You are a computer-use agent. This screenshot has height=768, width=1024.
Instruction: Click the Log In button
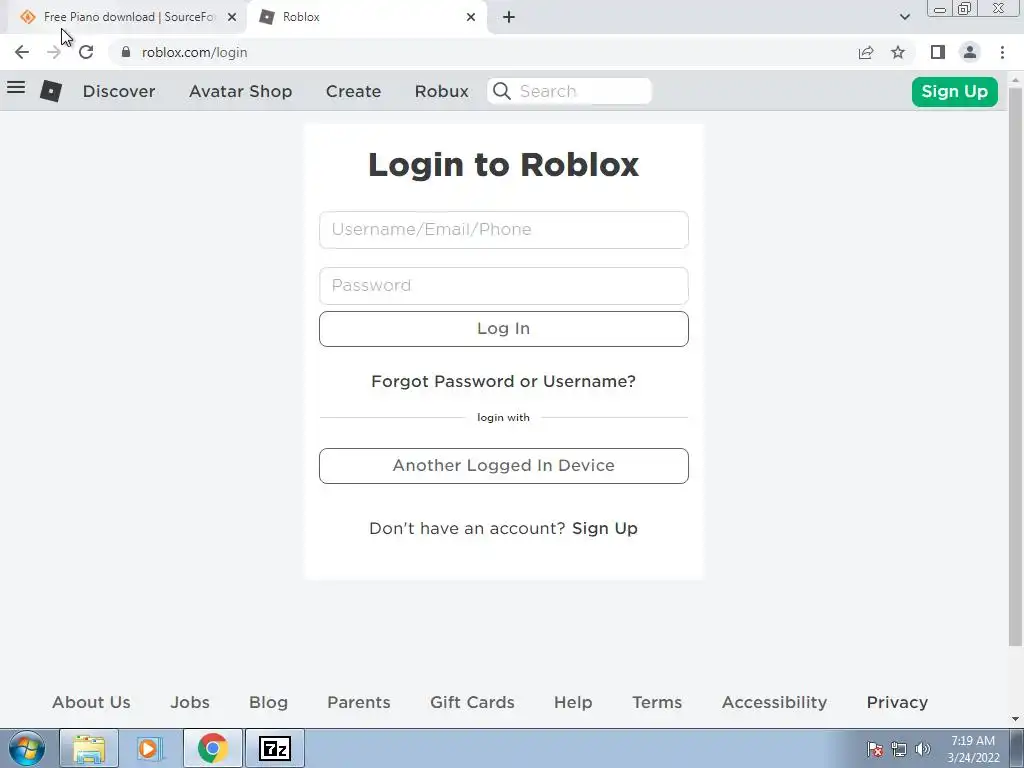[504, 328]
